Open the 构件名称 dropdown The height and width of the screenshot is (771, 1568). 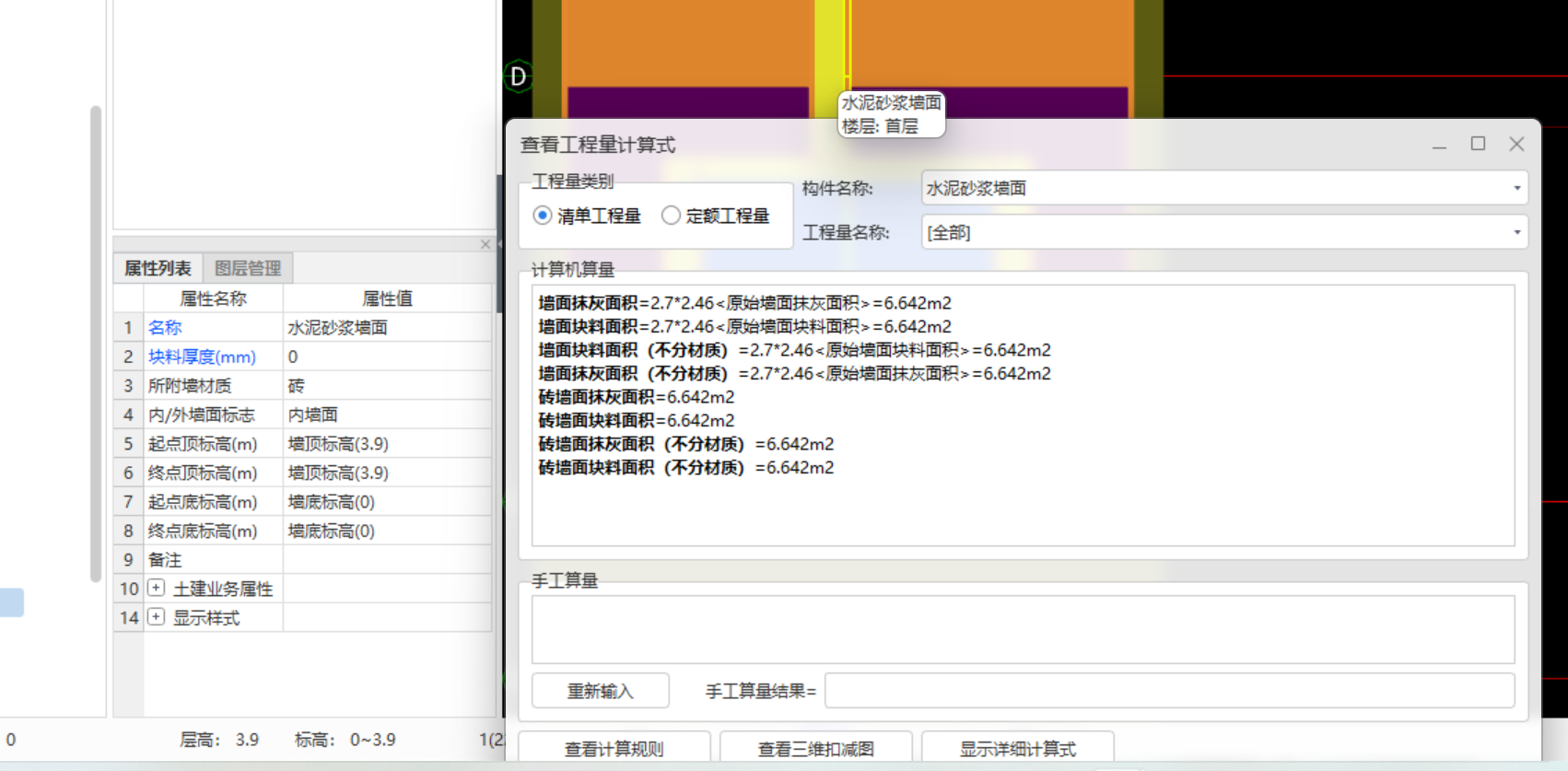click(1224, 188)
